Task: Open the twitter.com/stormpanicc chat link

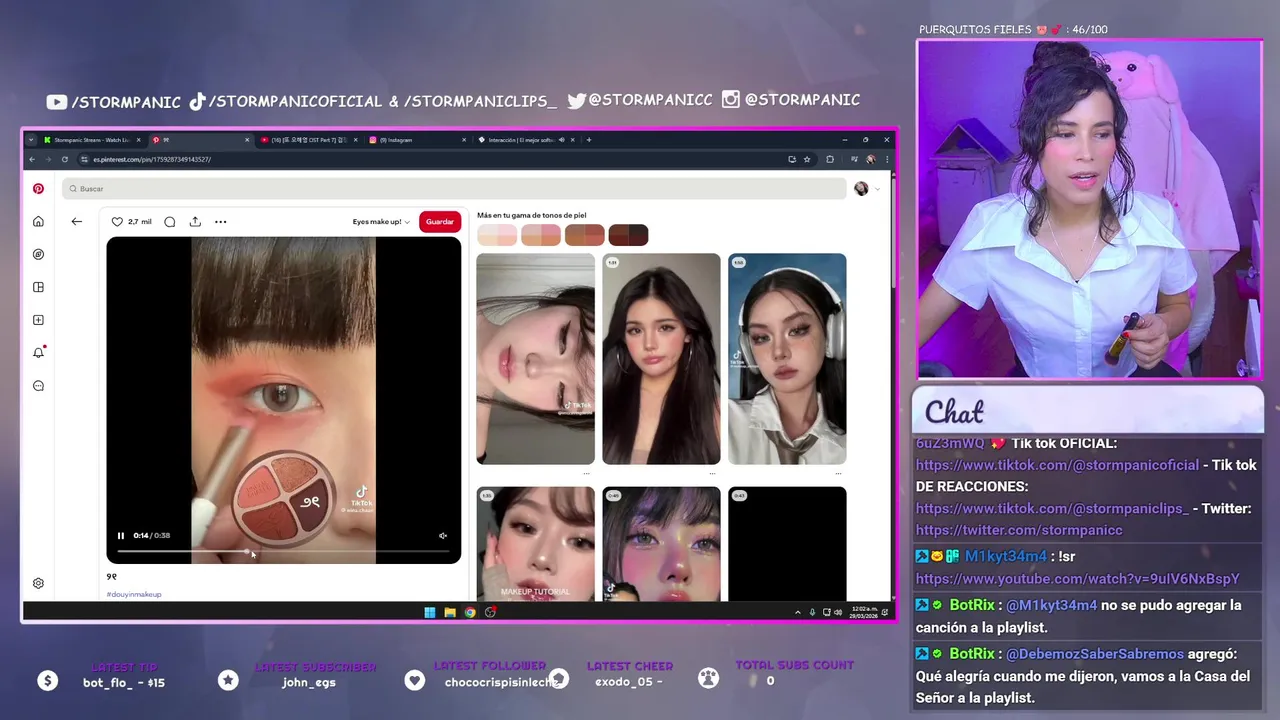Action: 1019,530
